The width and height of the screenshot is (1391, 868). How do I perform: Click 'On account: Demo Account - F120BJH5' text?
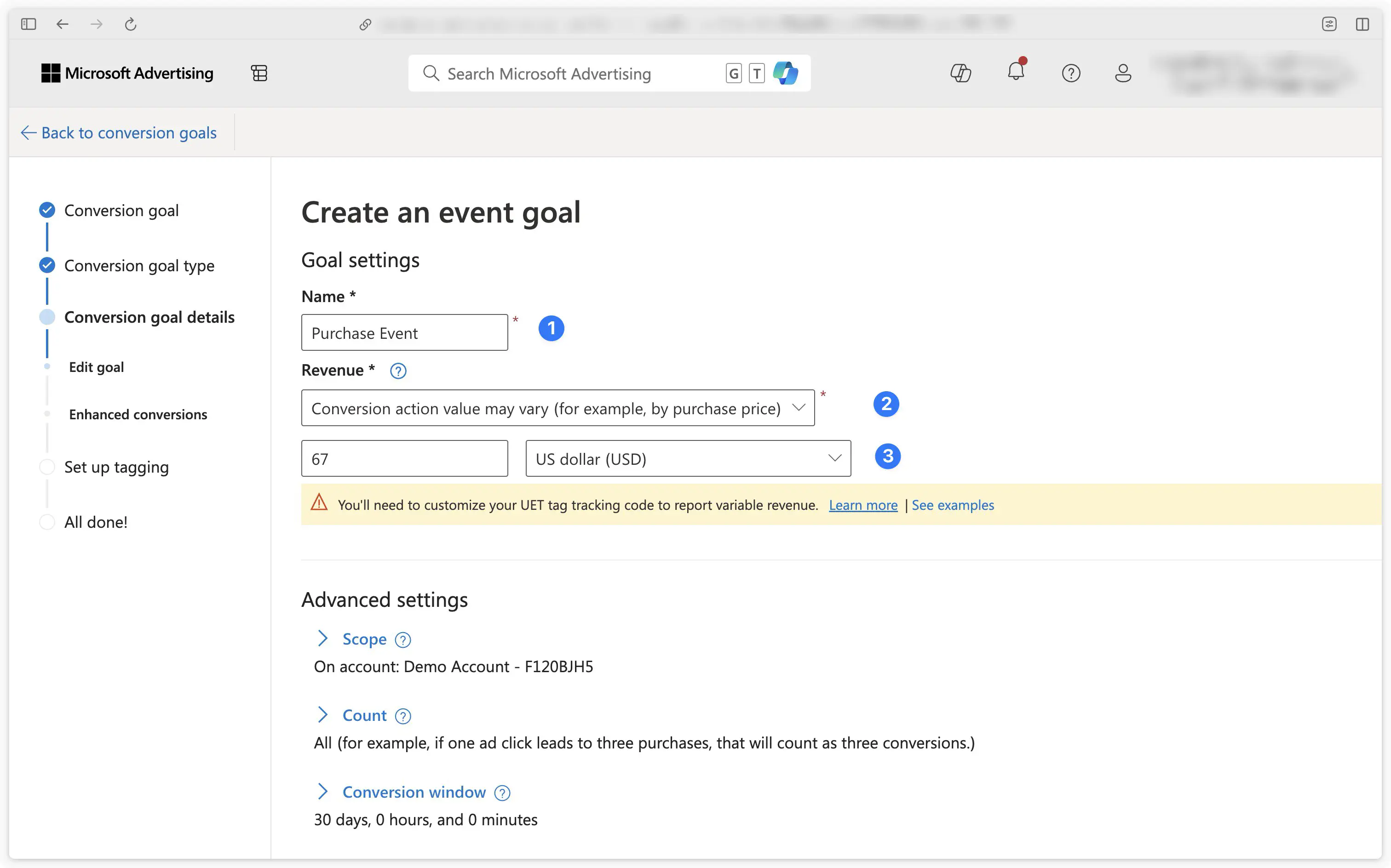tap(453, 667)
